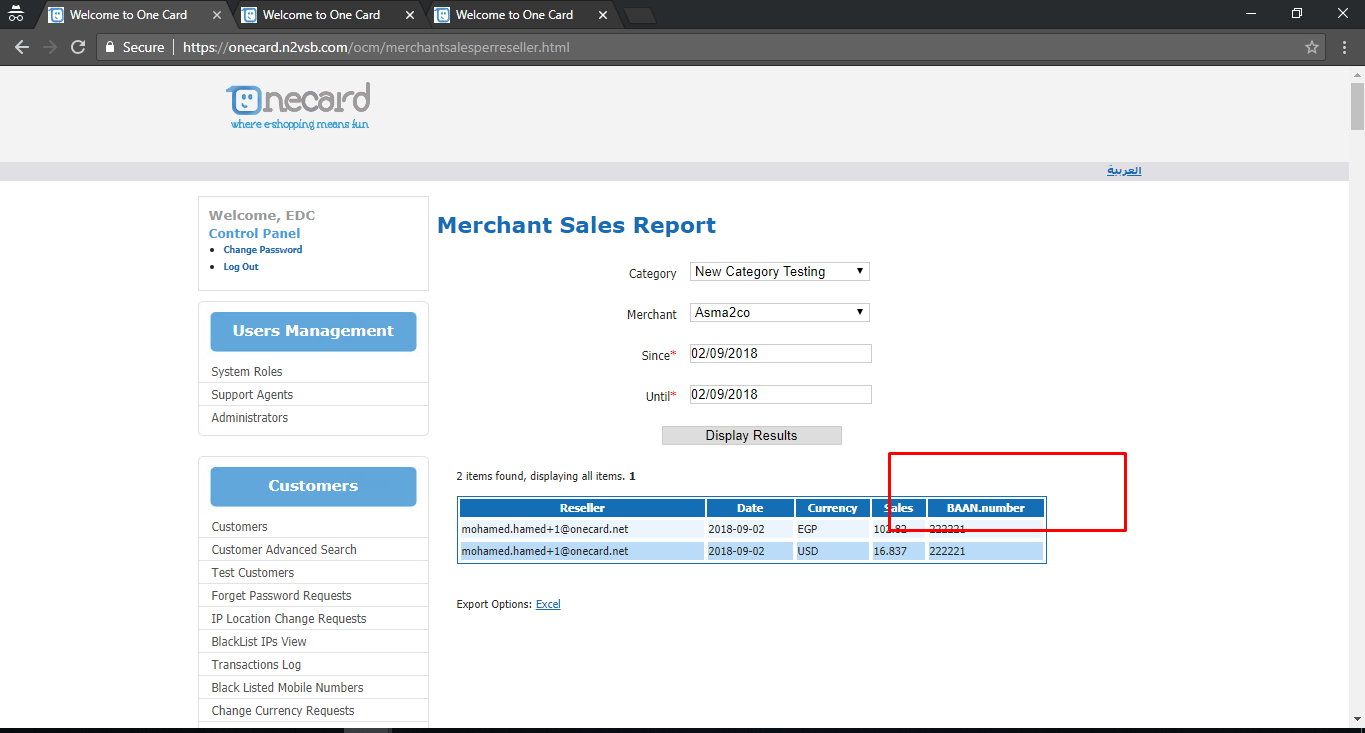Bookmark this page using star icon
Screen dimensions: 1365x733
[1312, 47]
